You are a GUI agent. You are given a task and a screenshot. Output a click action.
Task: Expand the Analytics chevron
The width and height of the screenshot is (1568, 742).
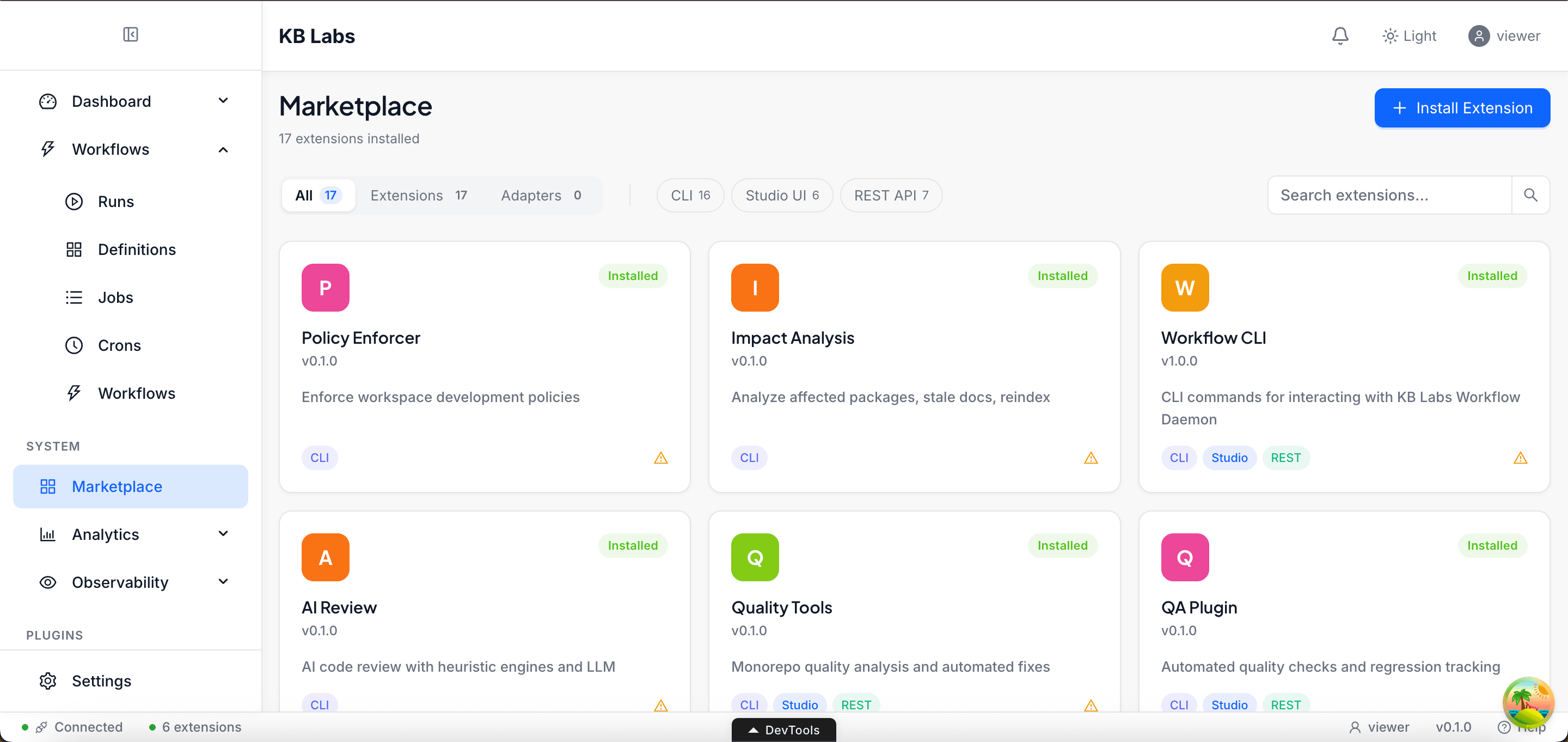point(223,534)
